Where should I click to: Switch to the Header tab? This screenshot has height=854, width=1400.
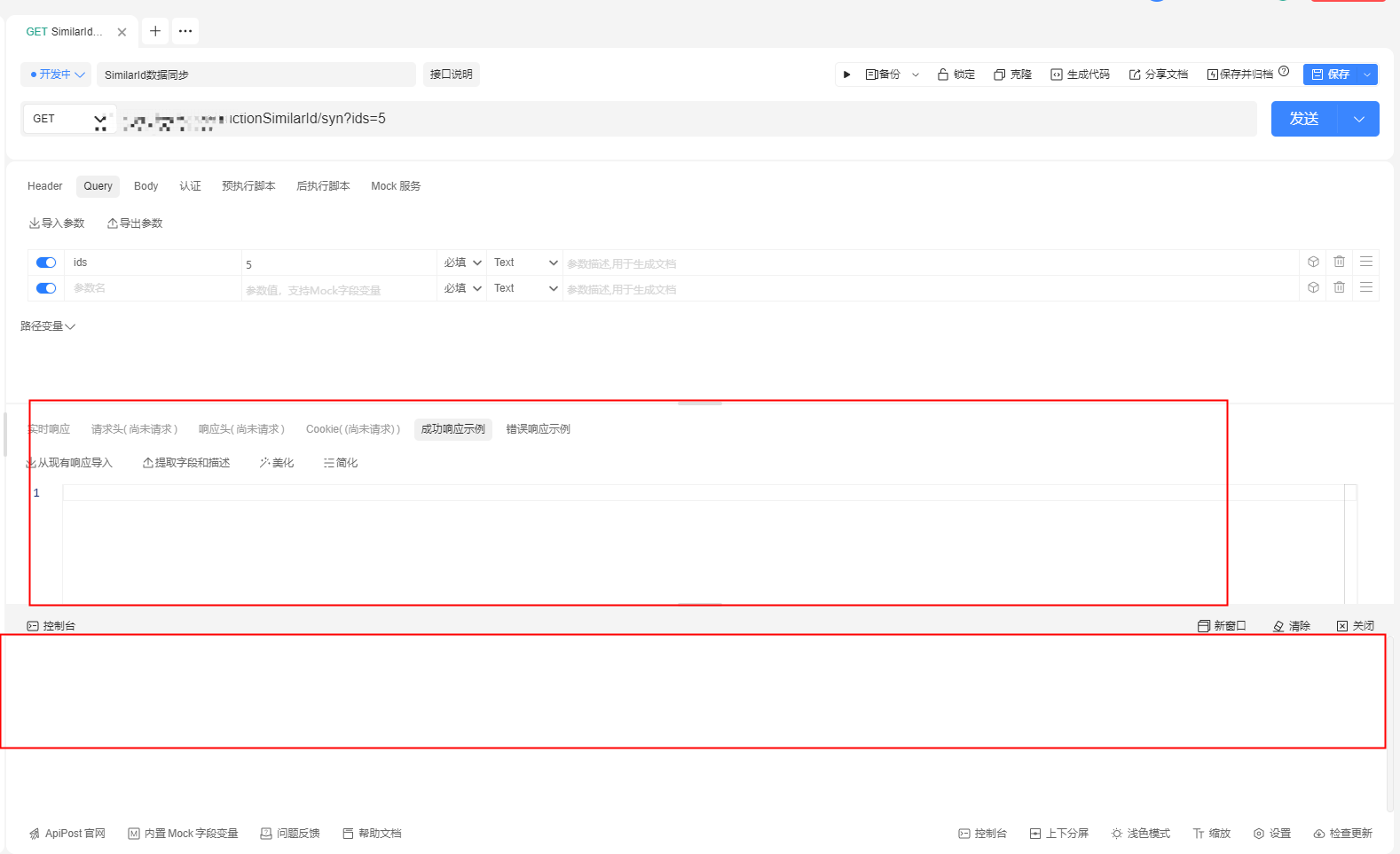[x=45, y=186]
